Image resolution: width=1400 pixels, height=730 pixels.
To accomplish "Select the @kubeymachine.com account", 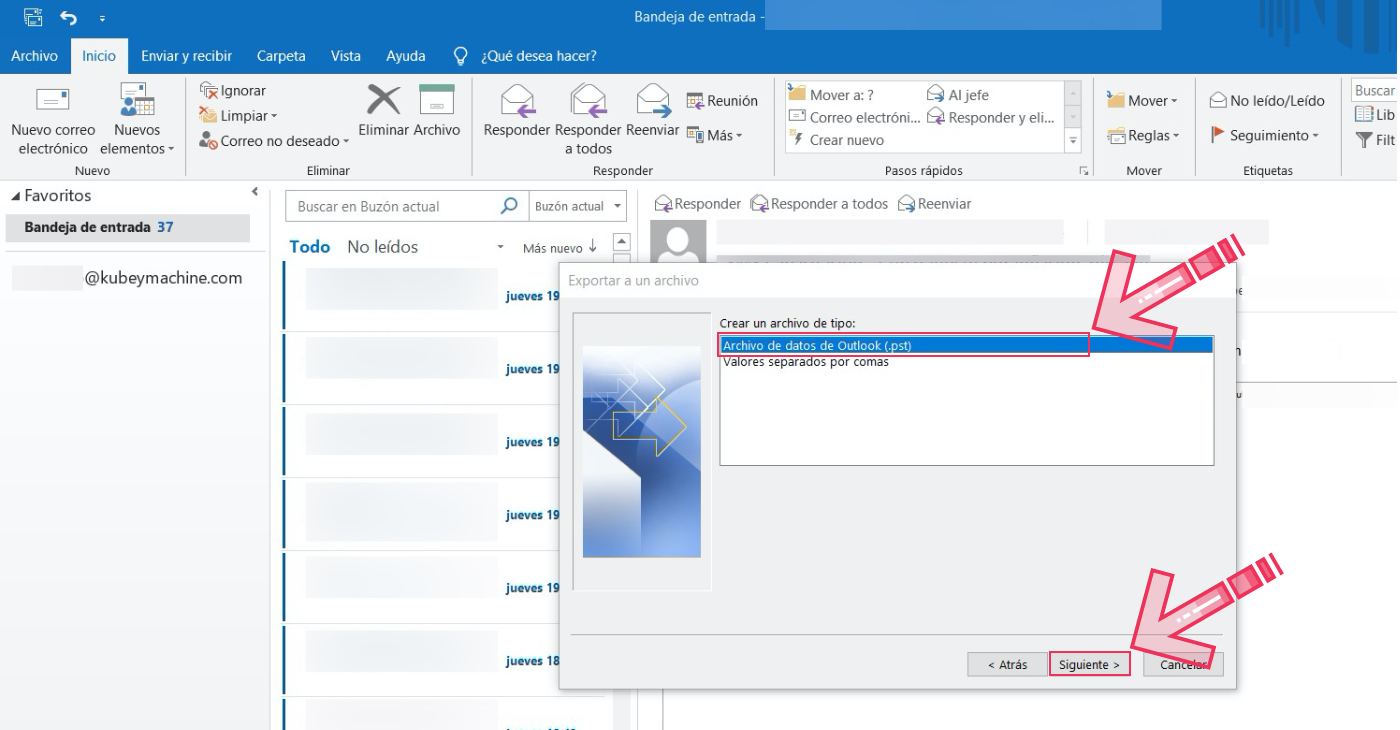I will pyautogui.click(x=128, y=278).
